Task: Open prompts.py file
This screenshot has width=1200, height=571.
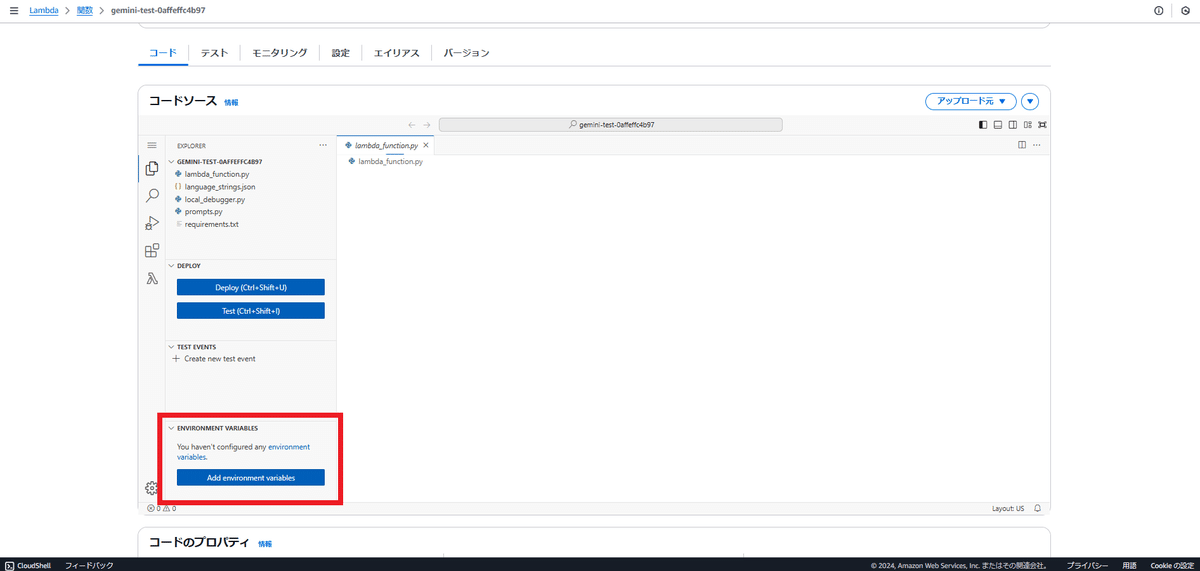Action: (x=203, y=211)
